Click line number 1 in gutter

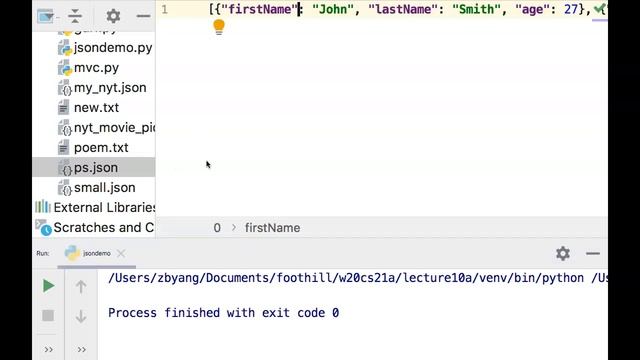coord(164,9)
